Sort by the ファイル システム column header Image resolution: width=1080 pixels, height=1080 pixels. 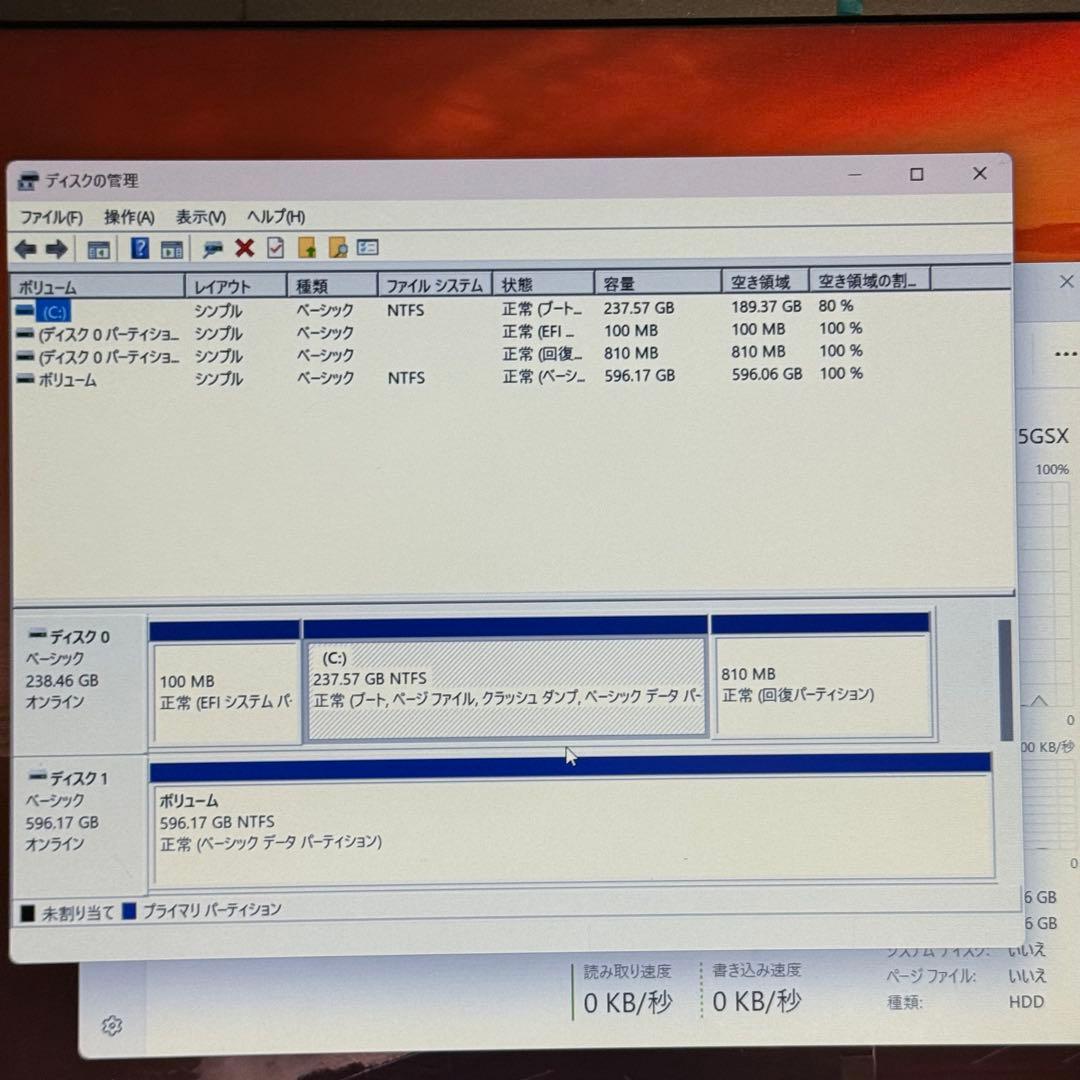click(435, 284)
